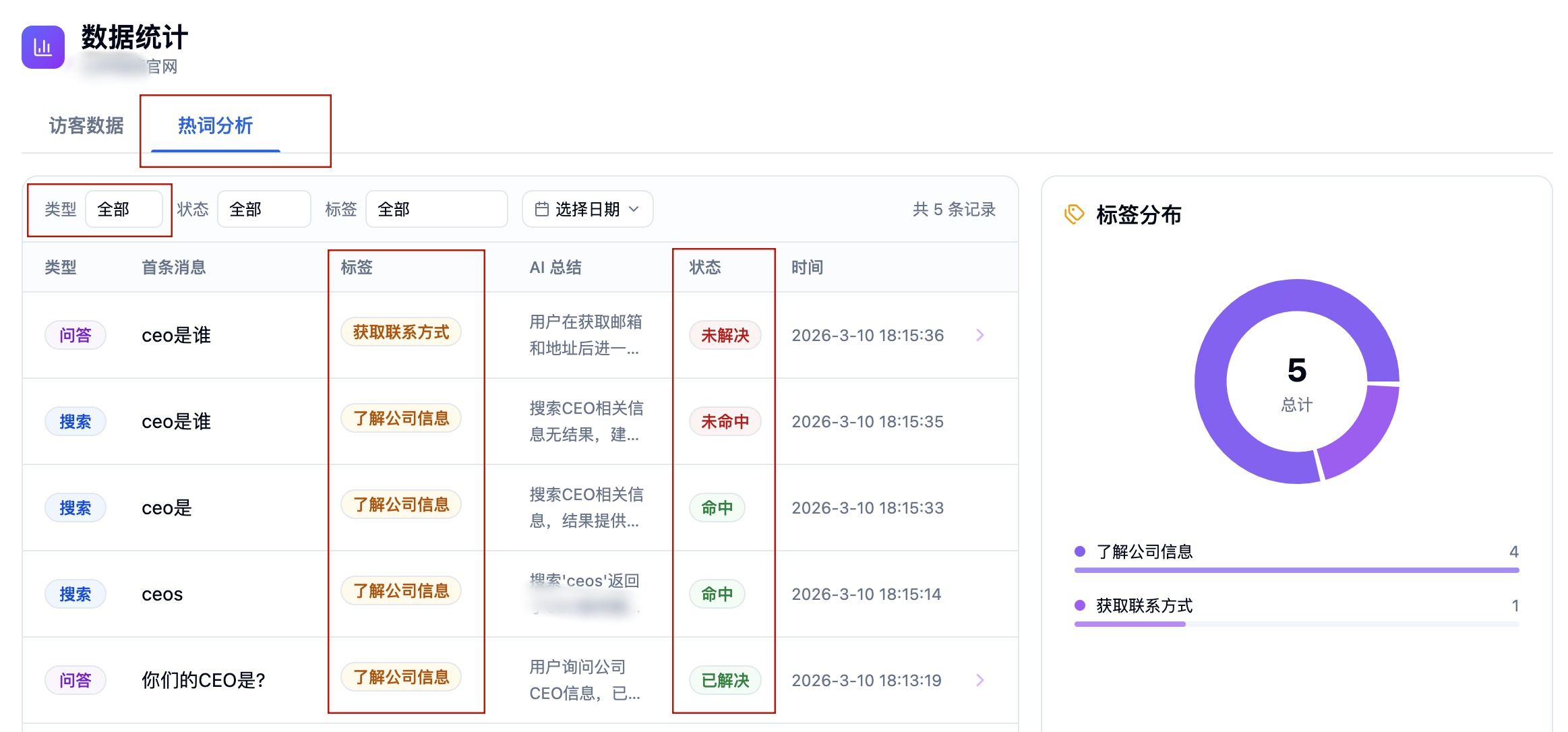
Task: Click 问答 badge in first row
Action: coord(75,335)
